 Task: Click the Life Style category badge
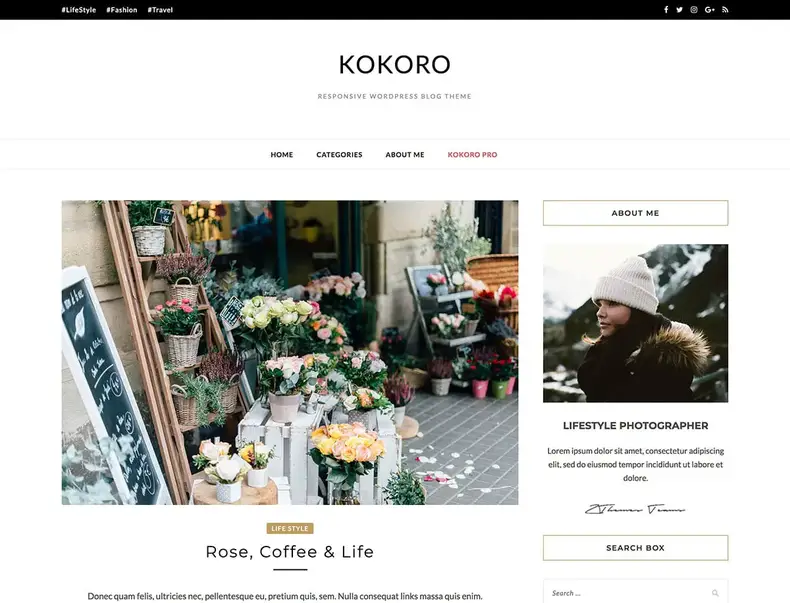[x=290, y=528]
